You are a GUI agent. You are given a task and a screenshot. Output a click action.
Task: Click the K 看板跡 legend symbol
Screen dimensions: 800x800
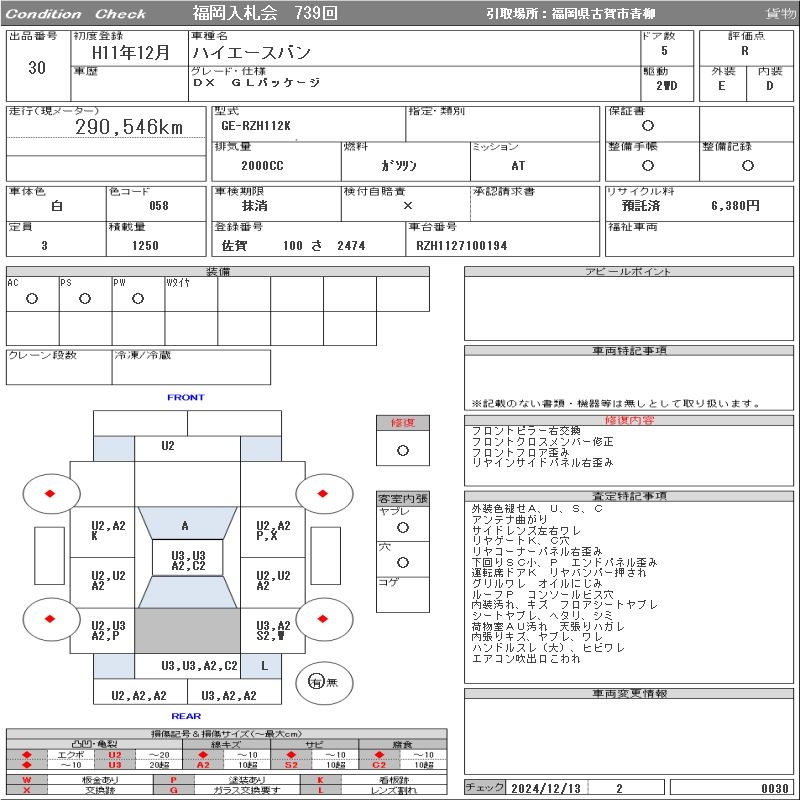[x=321, y=779]
